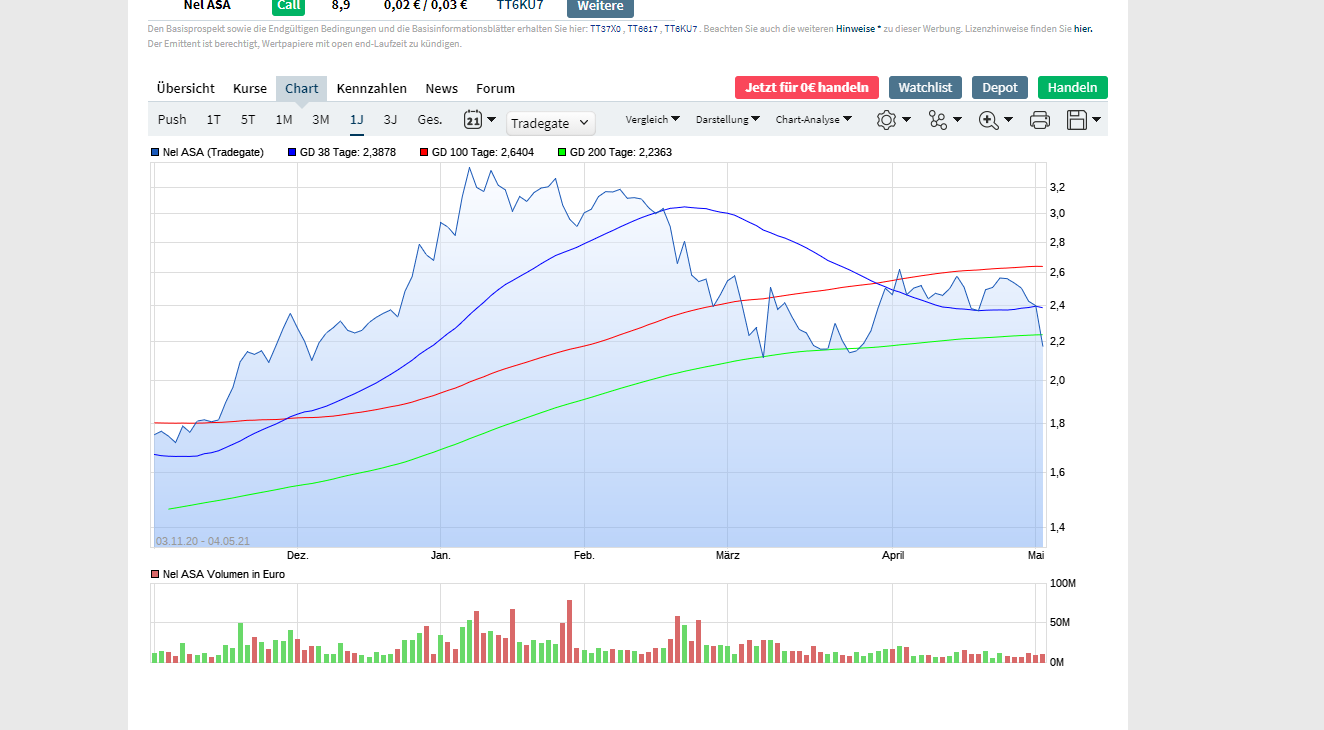Select the 3M time range
The width and height of the screenshot is (1324, 730).
click(x=320, y=119)
